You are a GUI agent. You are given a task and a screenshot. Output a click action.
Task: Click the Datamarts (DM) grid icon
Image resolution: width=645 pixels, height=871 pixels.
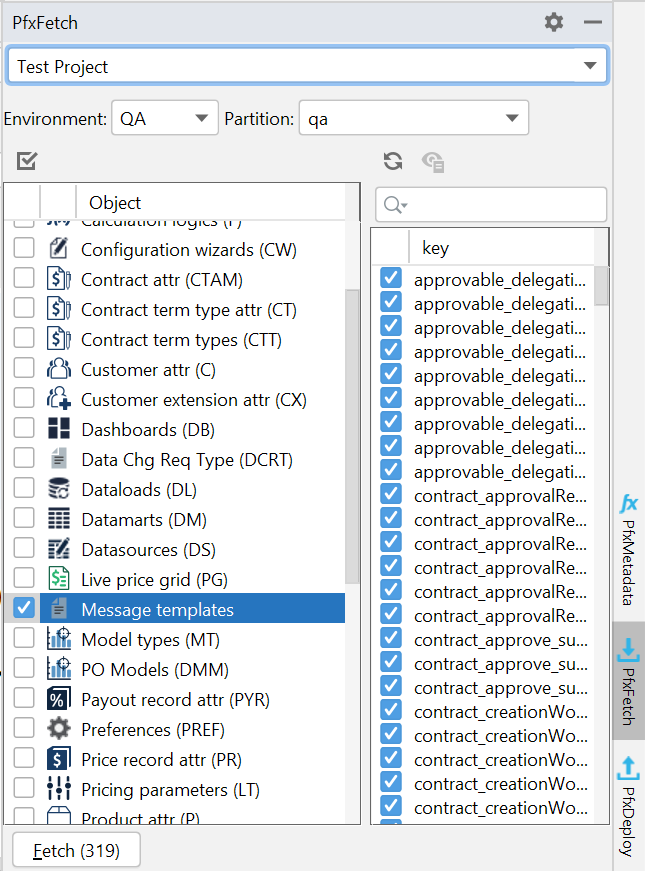58,519
